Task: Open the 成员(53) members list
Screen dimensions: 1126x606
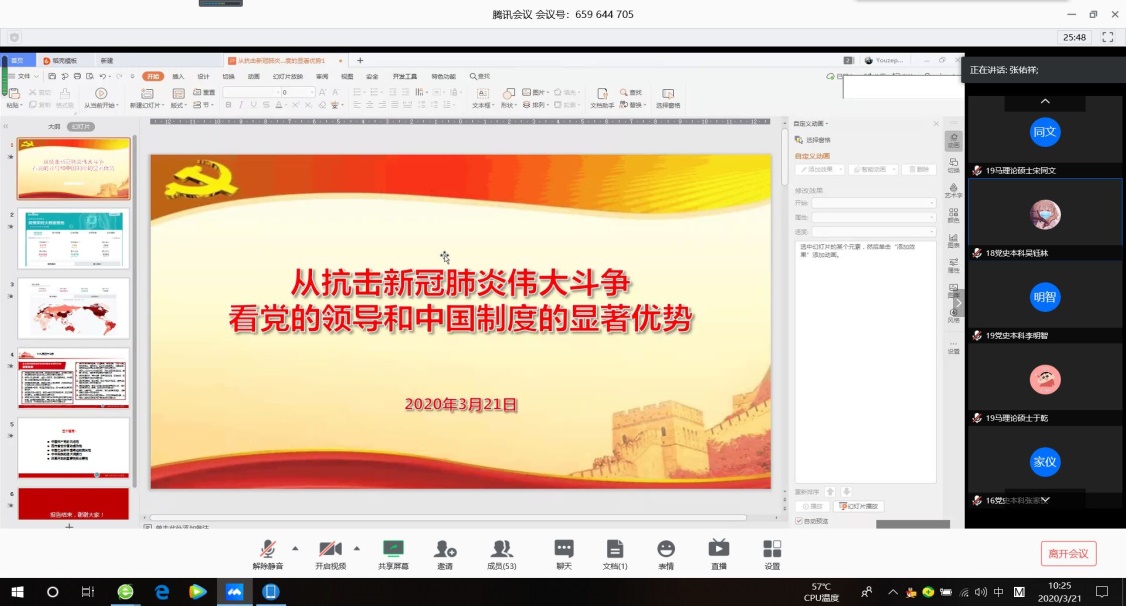Action: [x=501, y=549]
